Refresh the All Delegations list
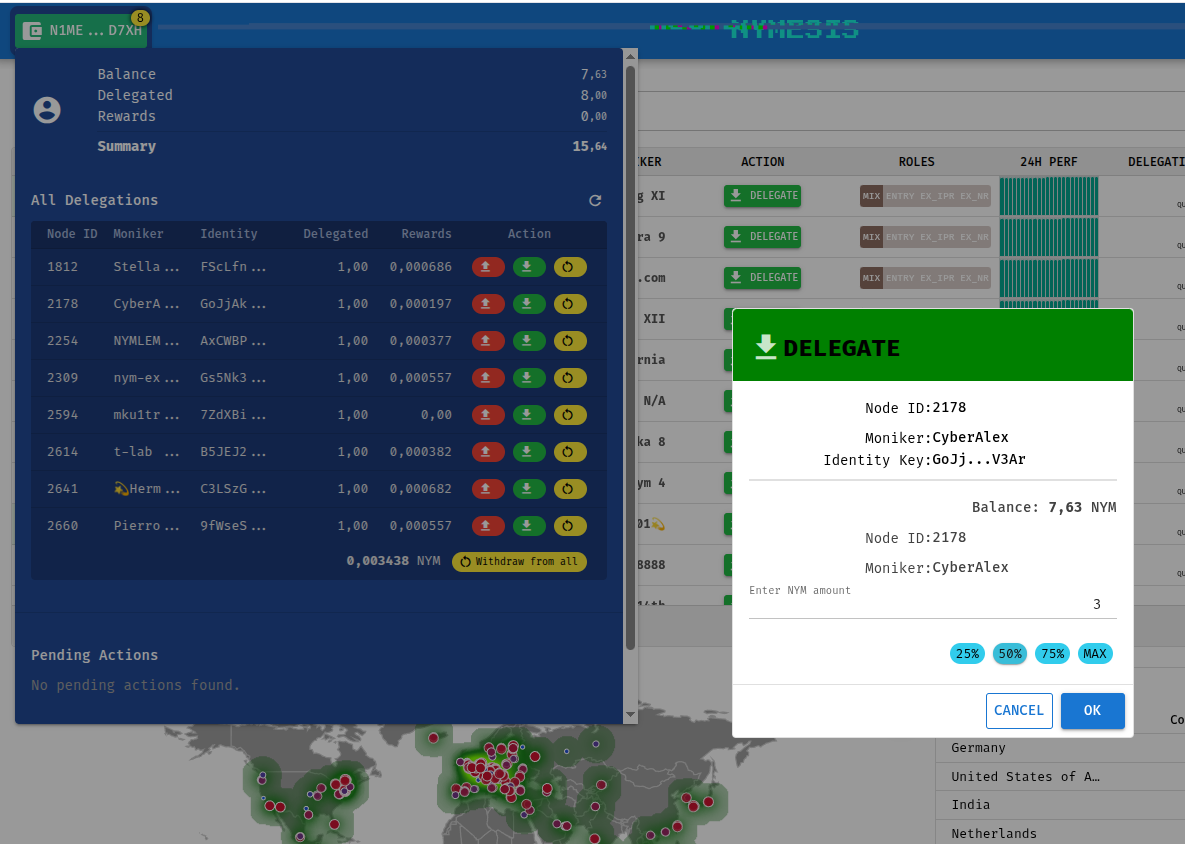 click(x=595, y=201)
